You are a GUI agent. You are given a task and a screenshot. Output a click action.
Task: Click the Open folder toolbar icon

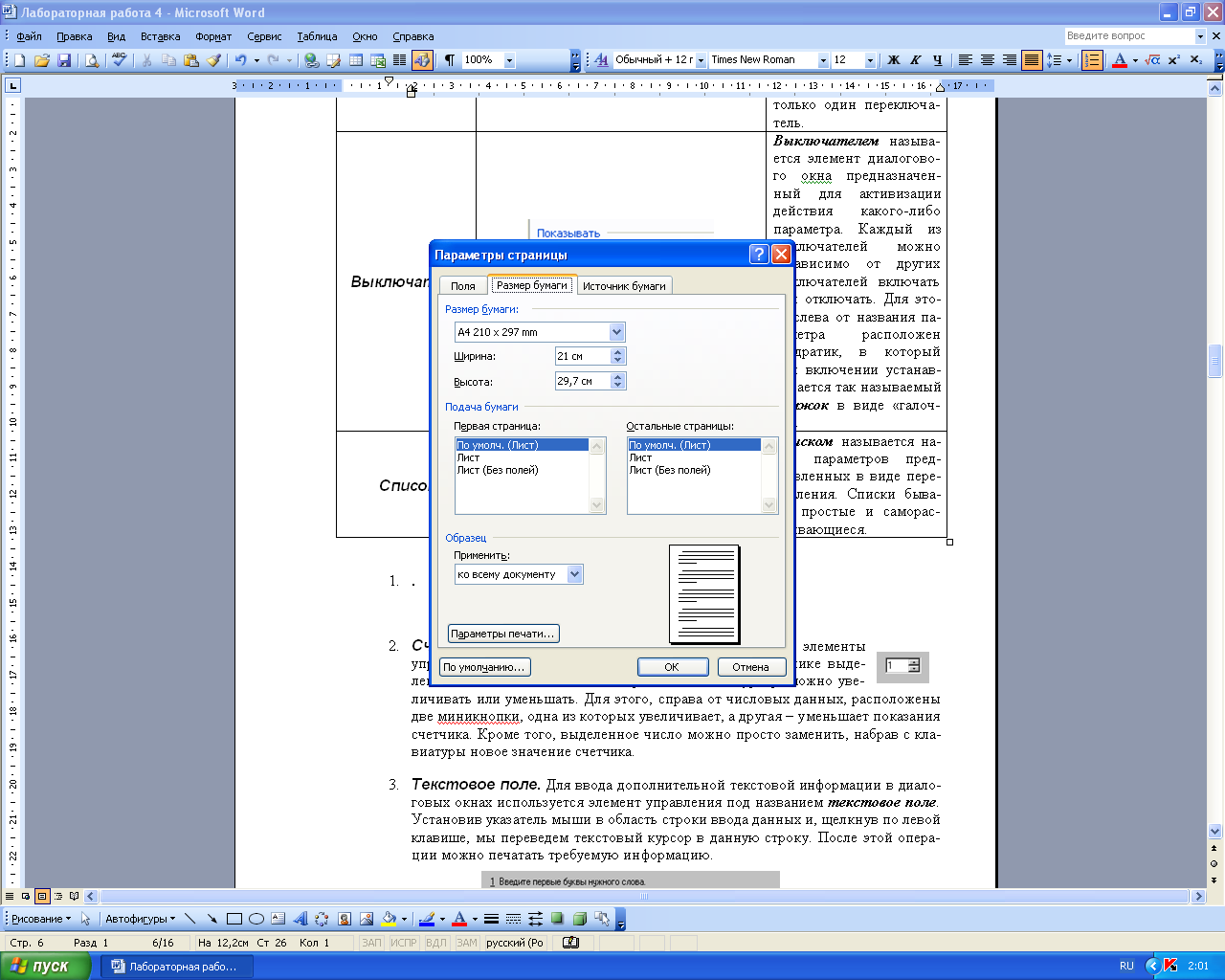click(x=41, y=60)
